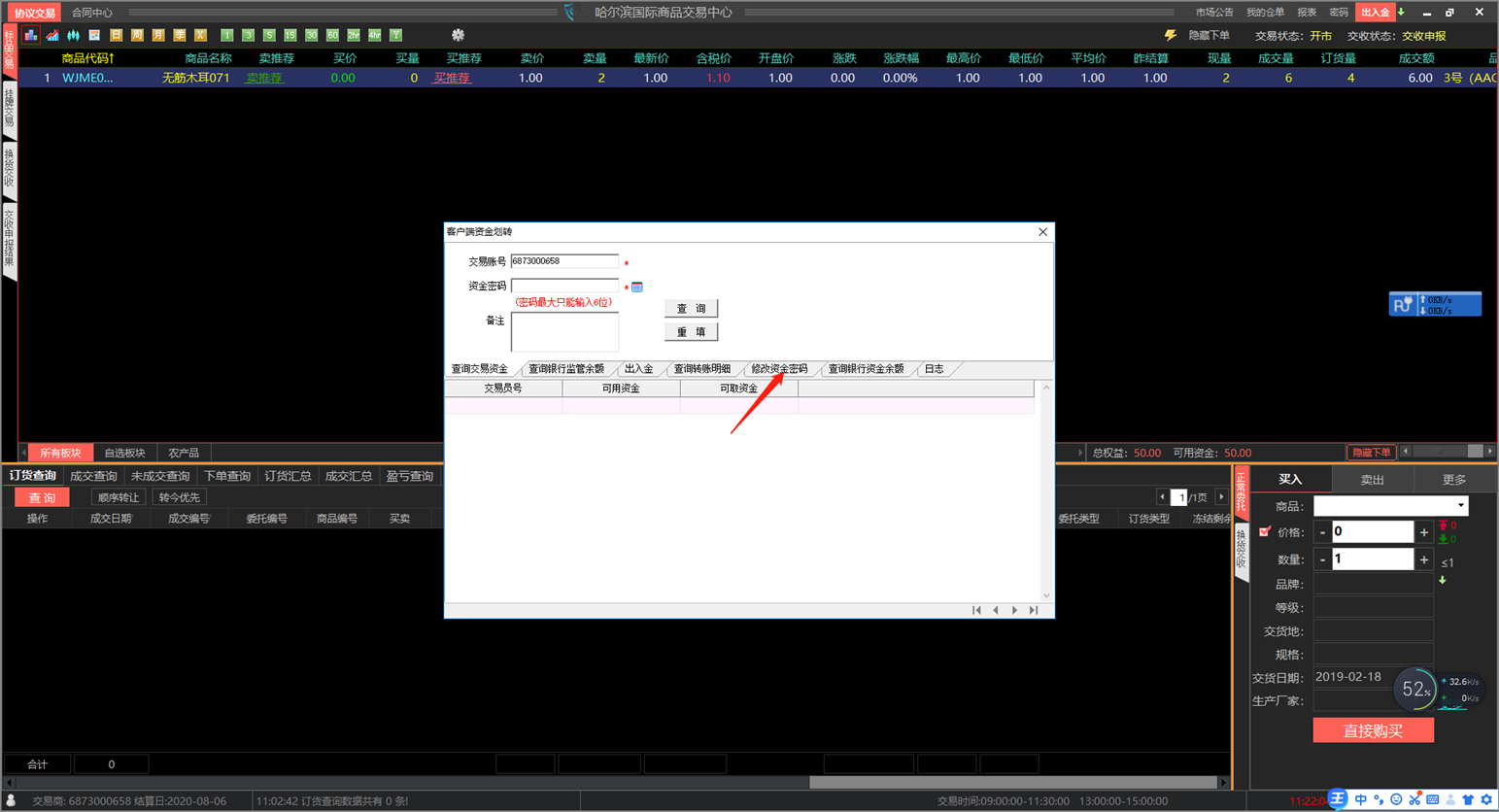Click the lightning icon beside 隐藏下单
Image resolution: width=1499 pixels, height=812 pixels.
tap(1171, 35)
